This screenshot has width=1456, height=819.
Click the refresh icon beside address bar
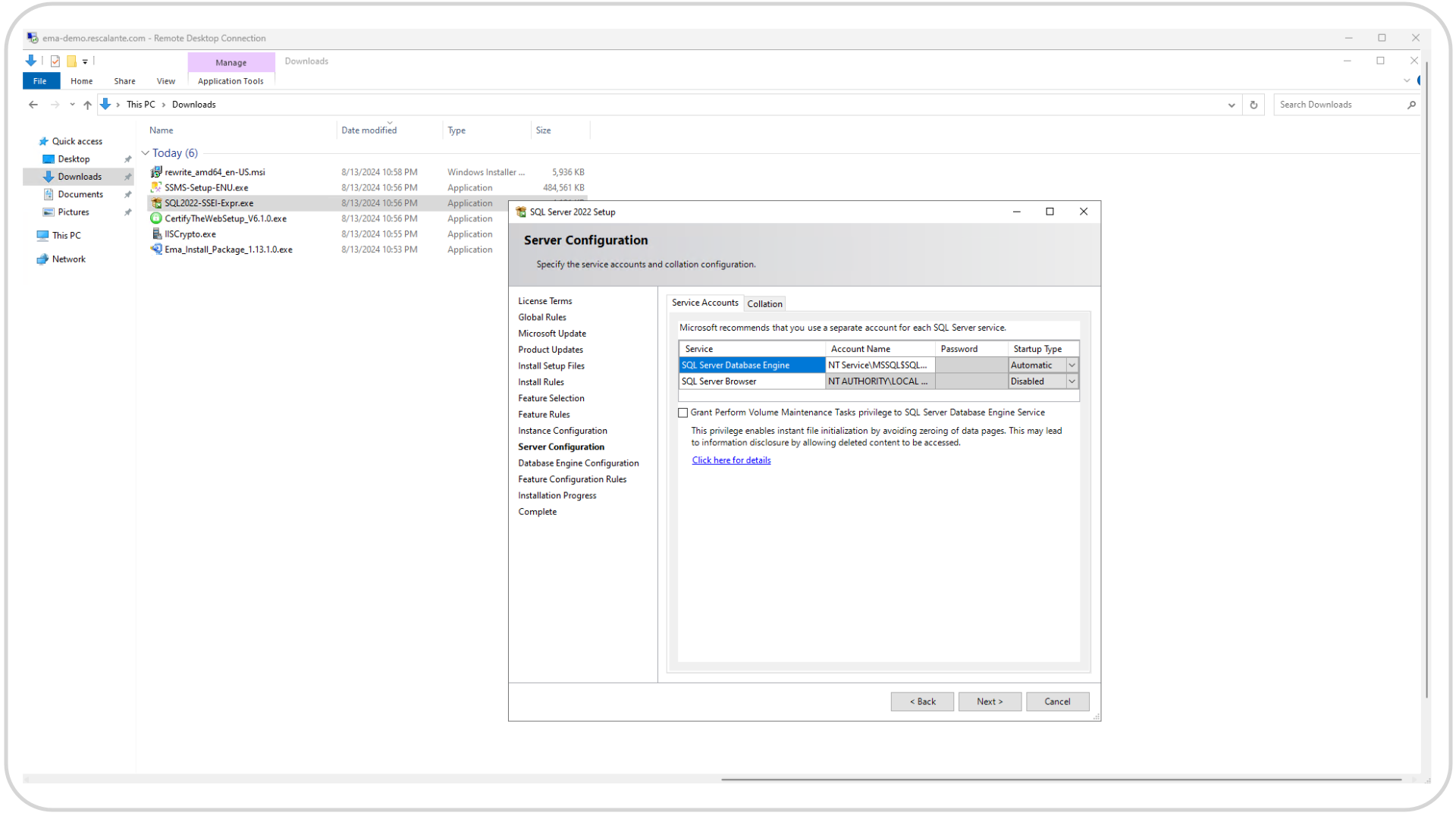(1254, 105)
